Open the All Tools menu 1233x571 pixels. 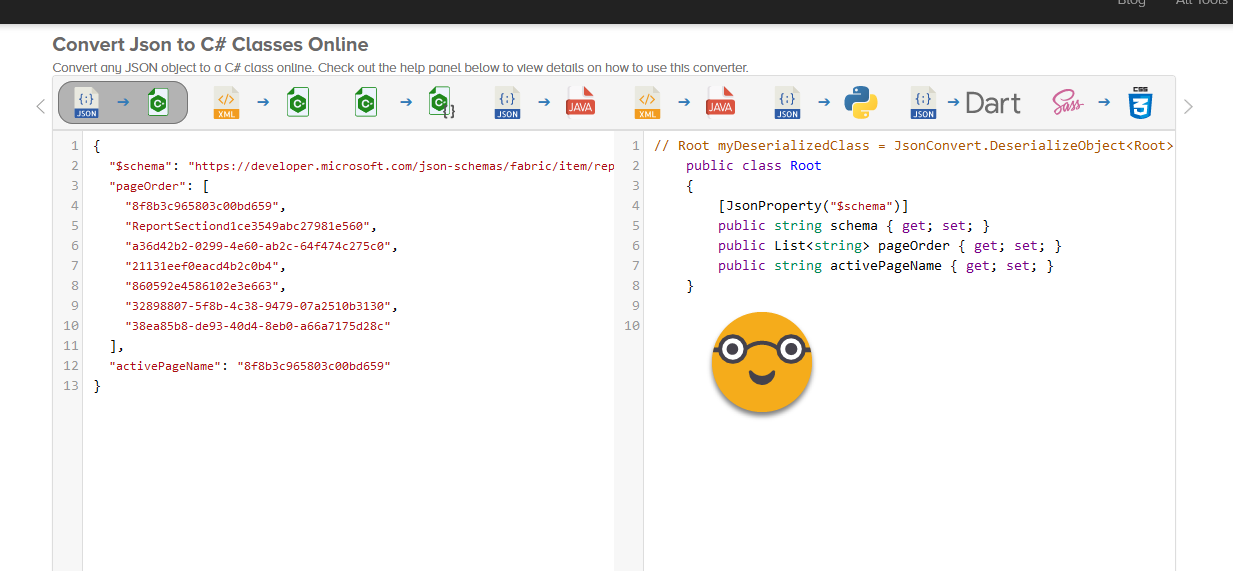1200,3
